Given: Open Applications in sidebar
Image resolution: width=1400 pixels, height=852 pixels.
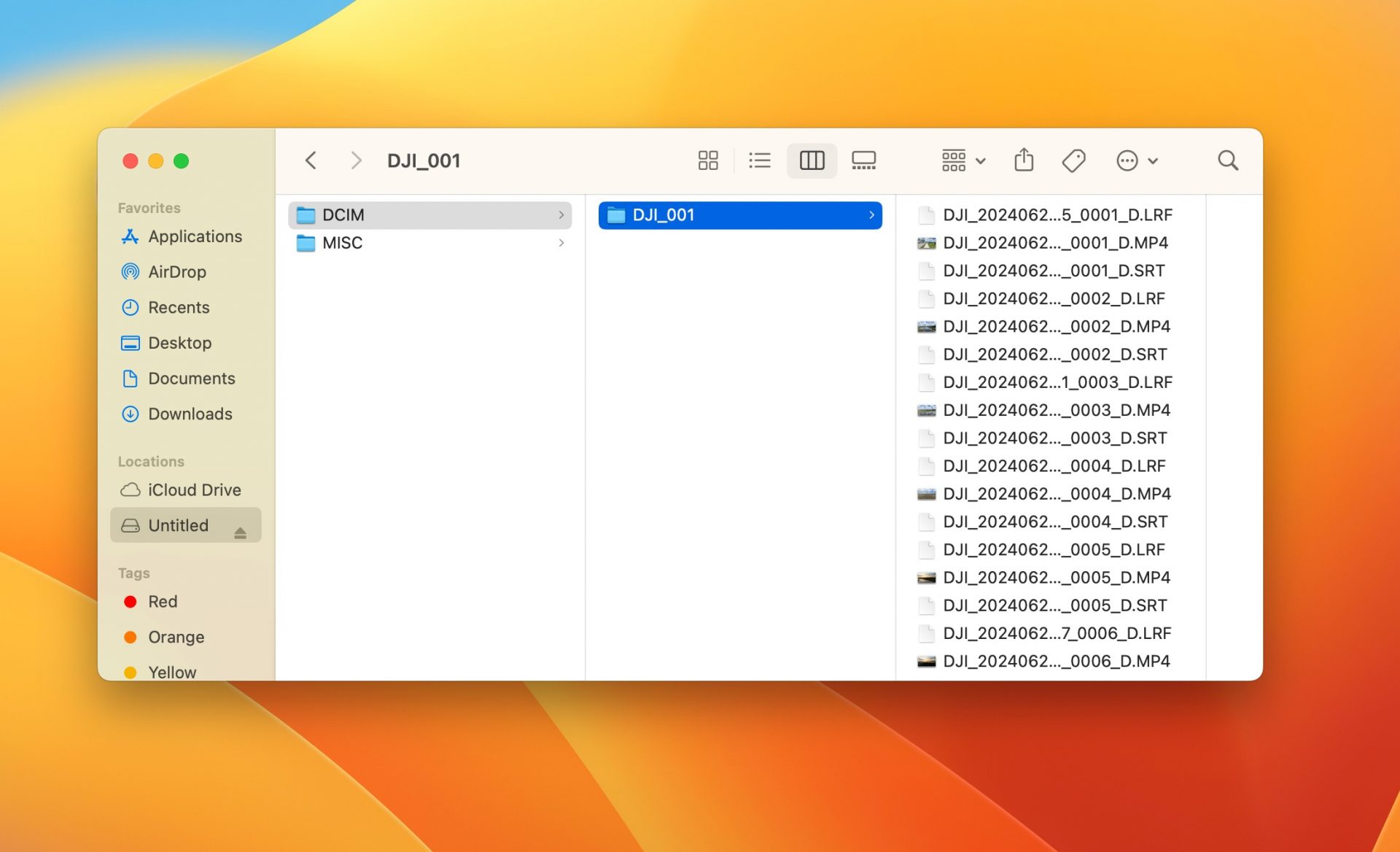Looking at the screenshot, I should [194, 236].
